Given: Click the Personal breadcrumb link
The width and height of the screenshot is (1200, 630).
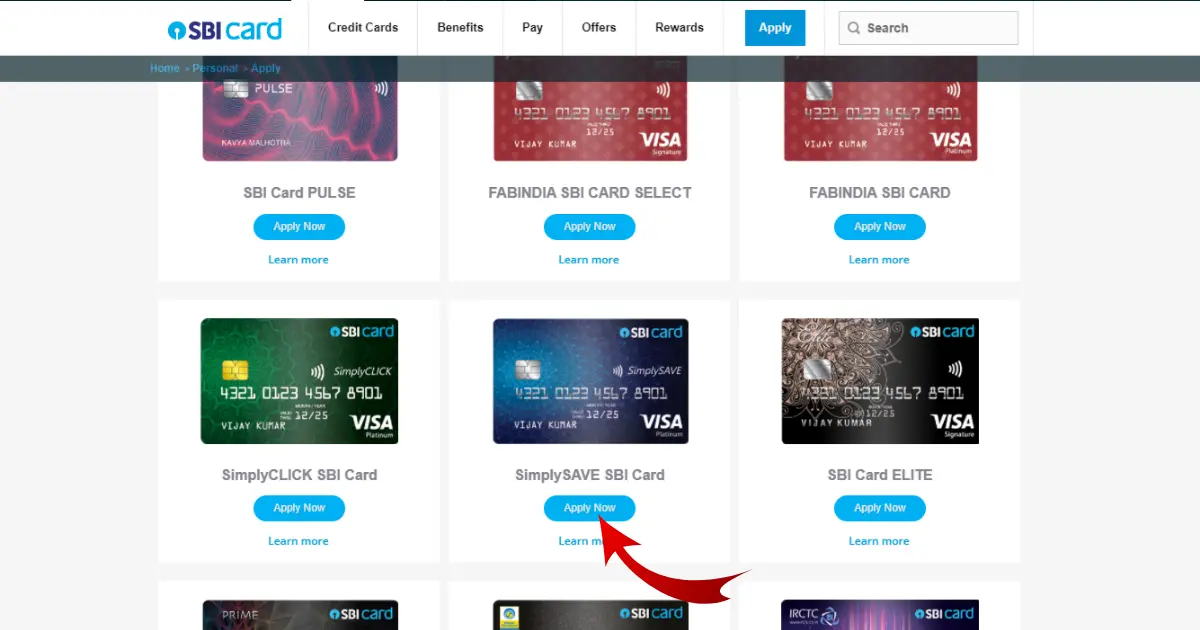Looking at the screenshot, I should [215, 68].
